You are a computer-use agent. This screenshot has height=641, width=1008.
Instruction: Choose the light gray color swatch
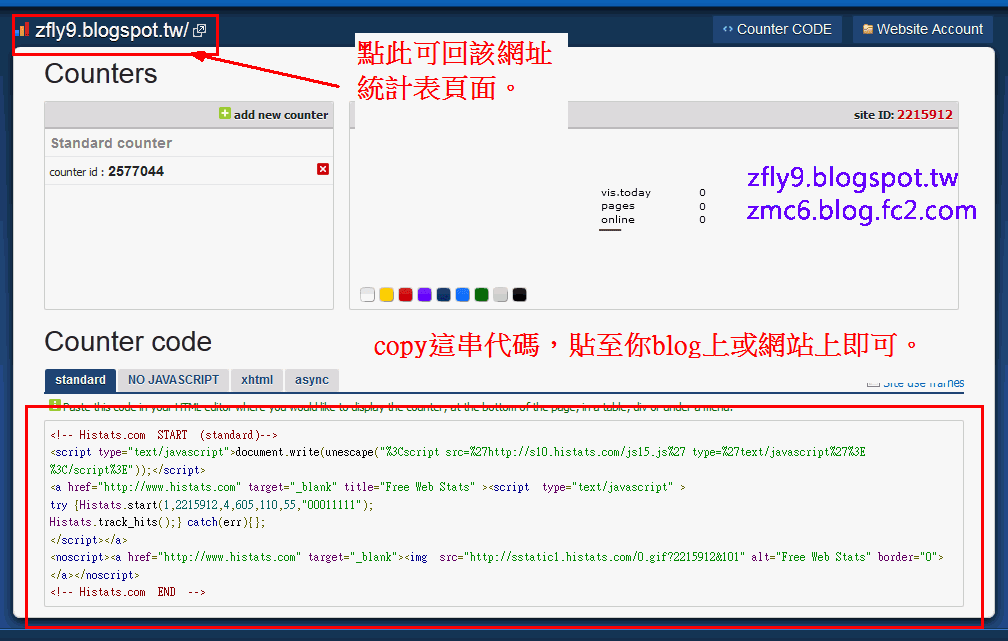[500, 295]
